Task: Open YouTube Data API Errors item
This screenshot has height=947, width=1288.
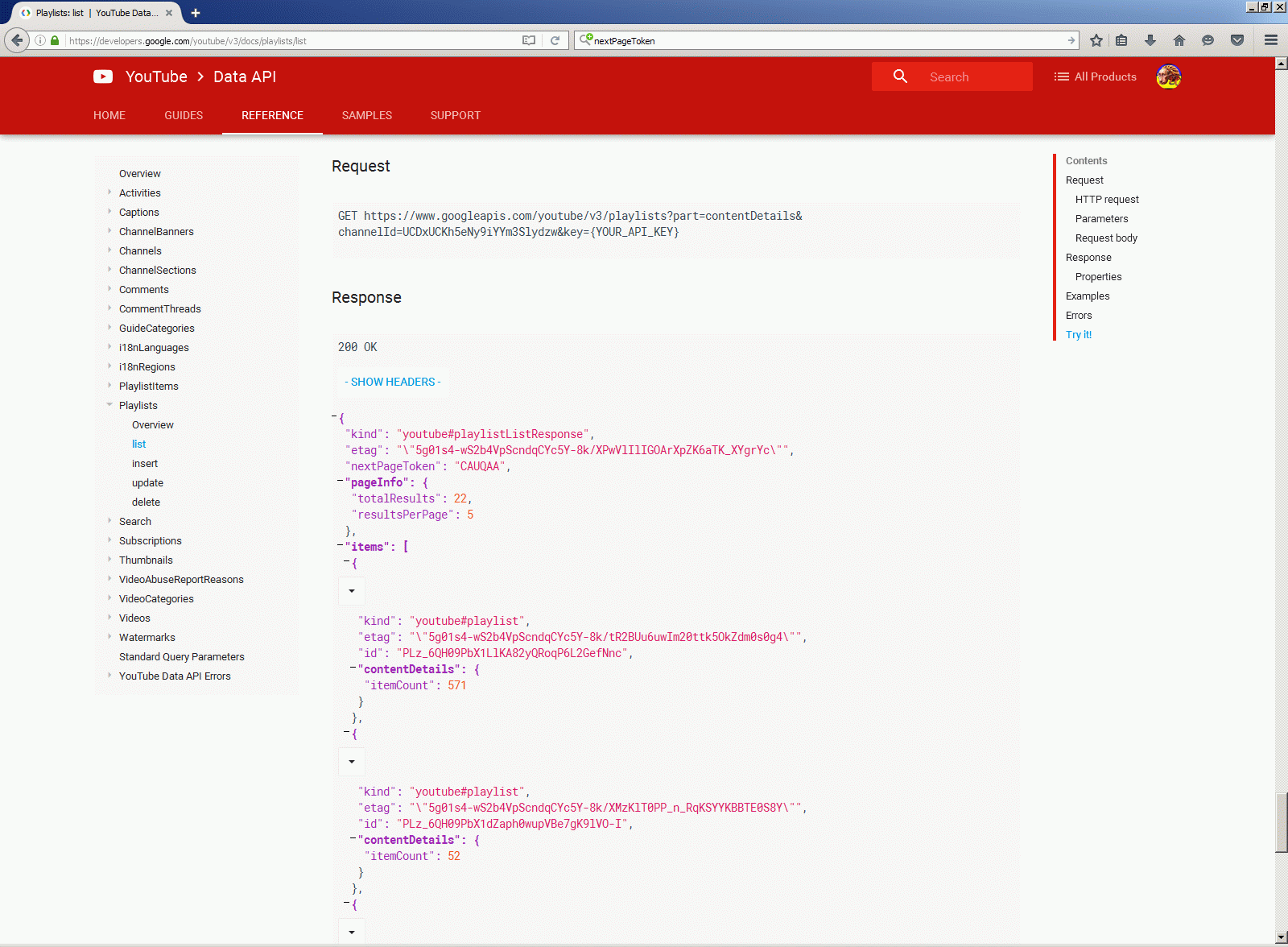Action: pos(175,676)
